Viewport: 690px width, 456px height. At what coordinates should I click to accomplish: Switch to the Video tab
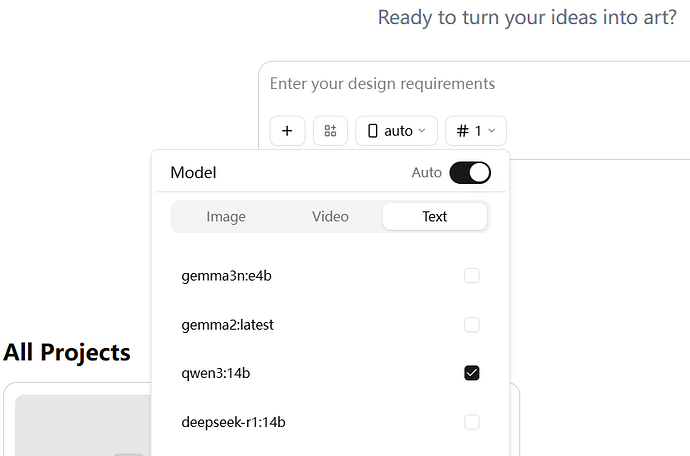(330, 217)
